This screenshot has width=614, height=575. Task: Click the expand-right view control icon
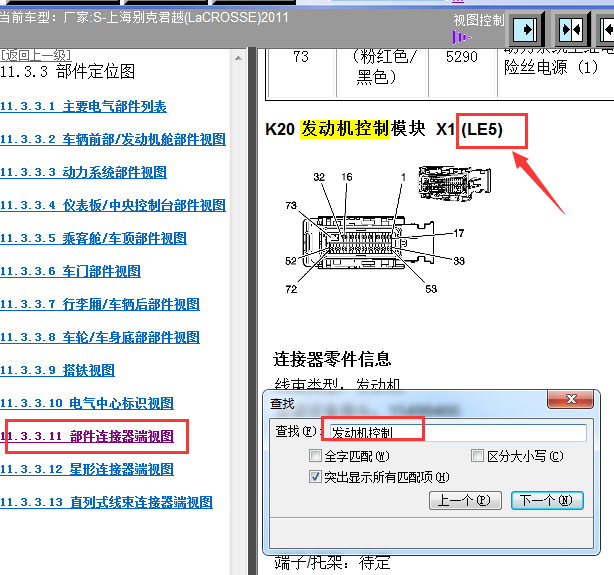[527, 30]
